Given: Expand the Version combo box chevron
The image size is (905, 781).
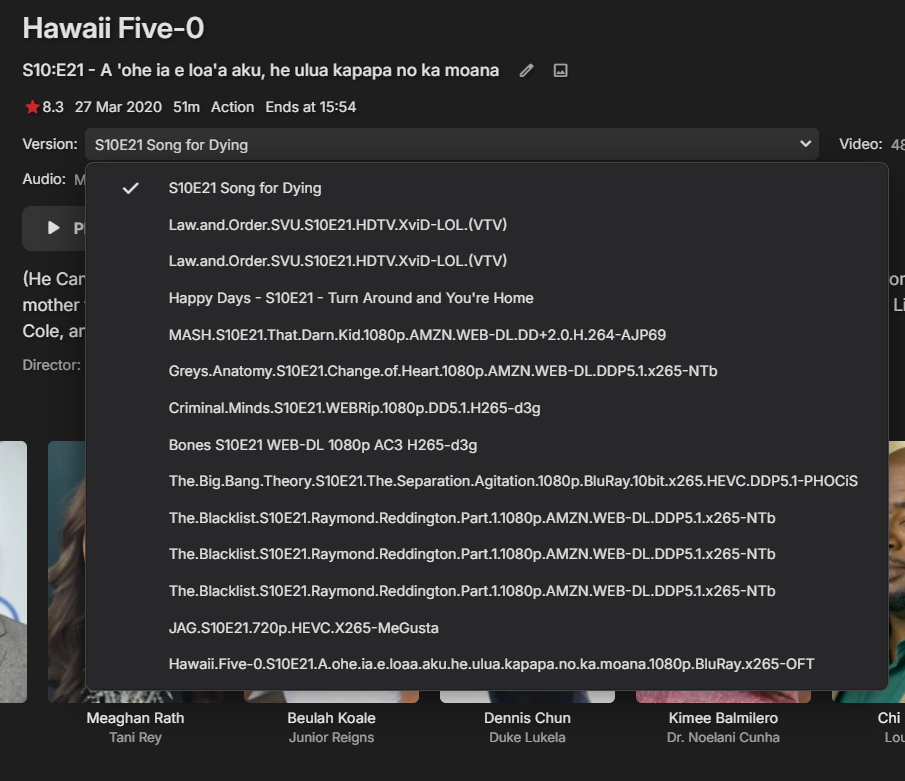Looking at the screenshot, I should [x=805, y=144].
